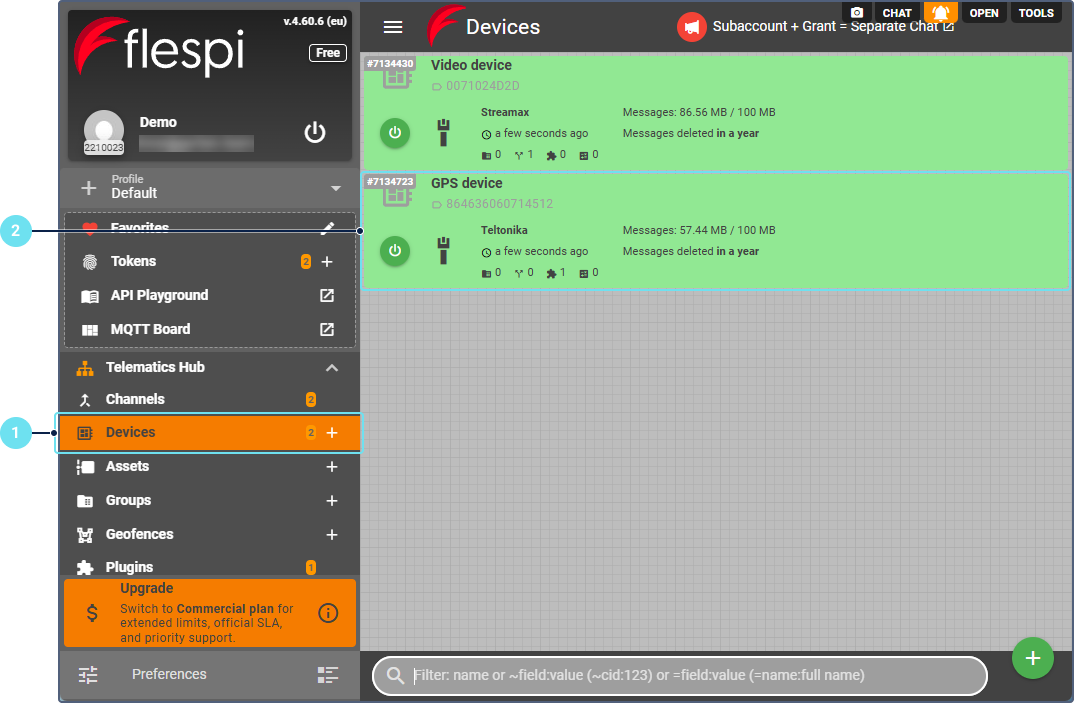1074x703 pixels.
Task: Click the power logout icon
Action: point(315,132)
